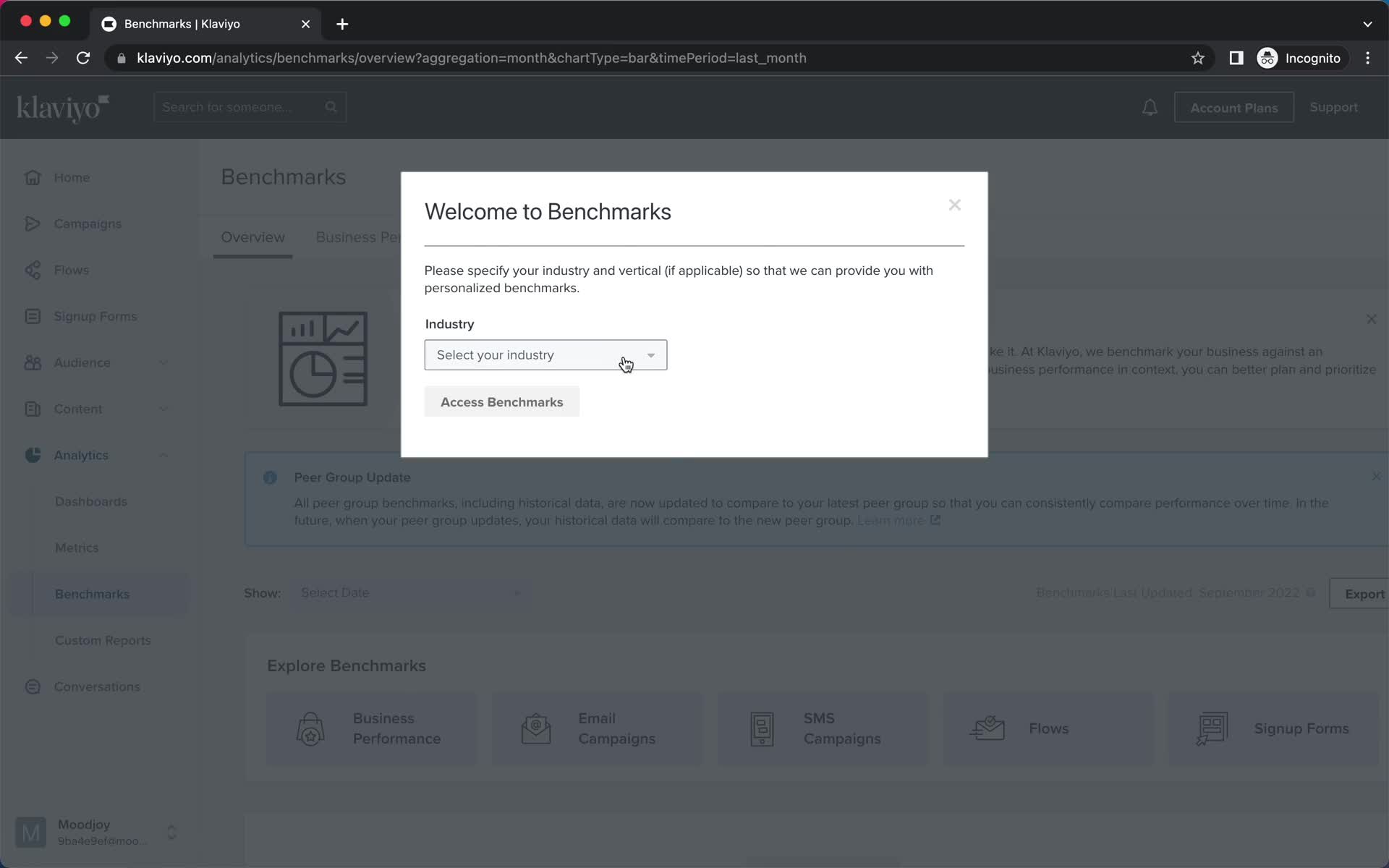The height and width of the screenshot is (868, 1389).
Task: Open the Select Date dropdown
Action: 411,593
